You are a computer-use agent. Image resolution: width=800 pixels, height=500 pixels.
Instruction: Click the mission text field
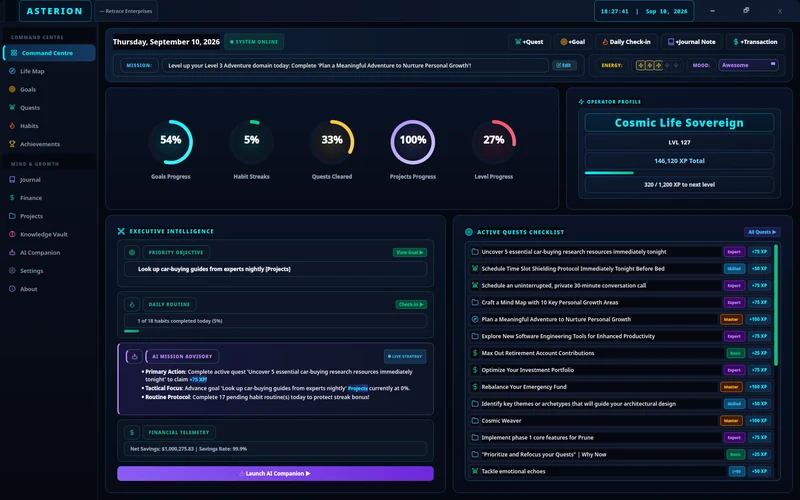click(x=355, y=65)
